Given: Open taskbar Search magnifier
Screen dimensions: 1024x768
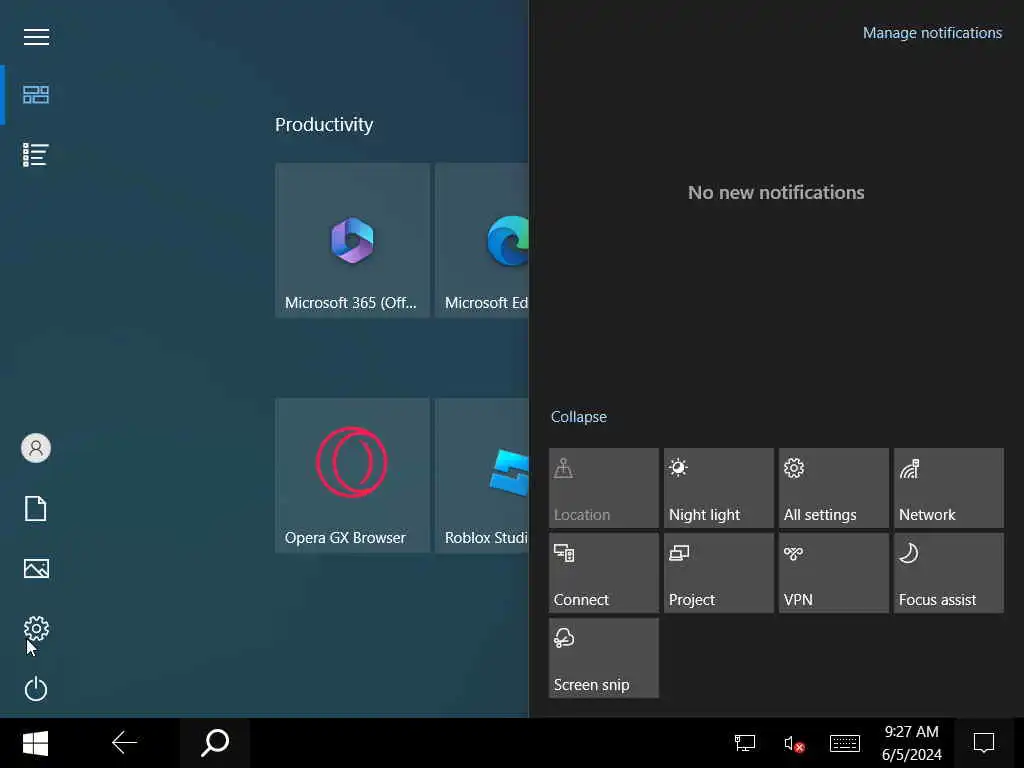Looking at the screenshot, I should (215, 743).
